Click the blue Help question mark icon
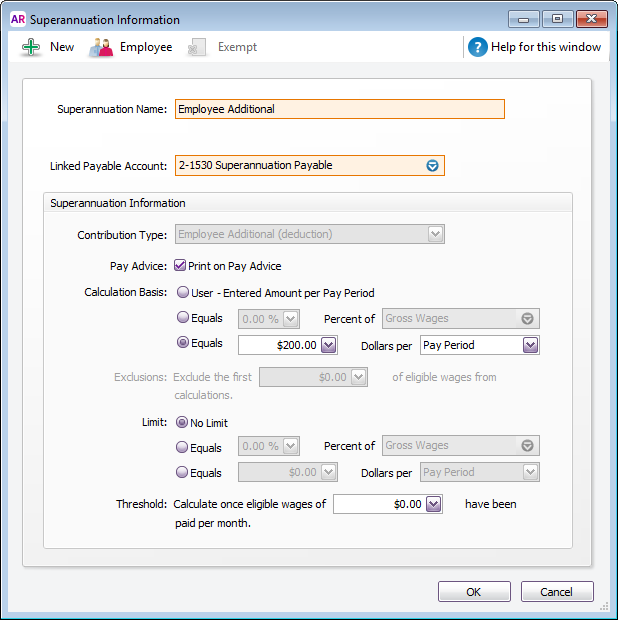This screenshot has width=618, height=620. click(x=478, y=47)
